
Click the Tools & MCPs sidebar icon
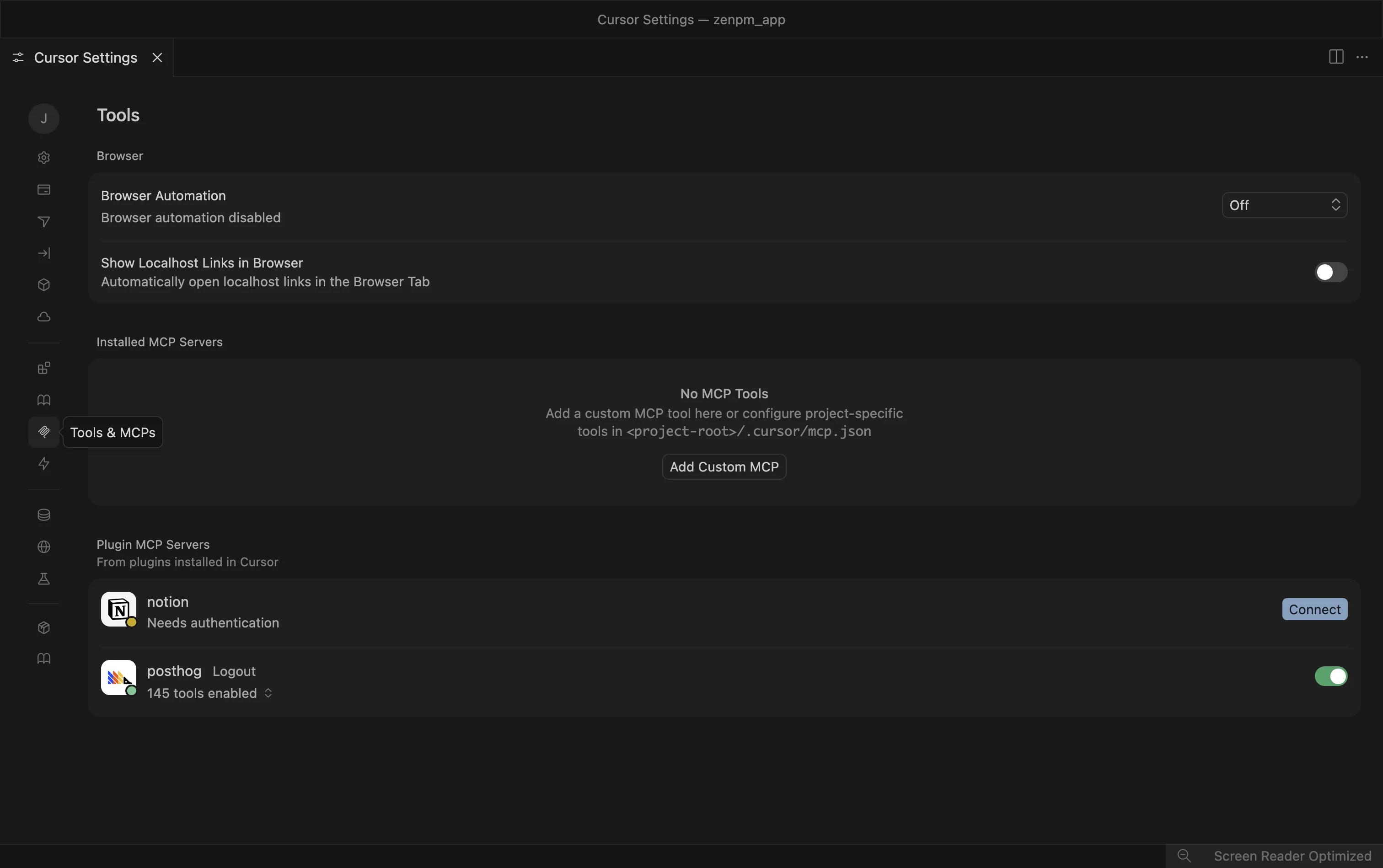click(x=43, y=432)
